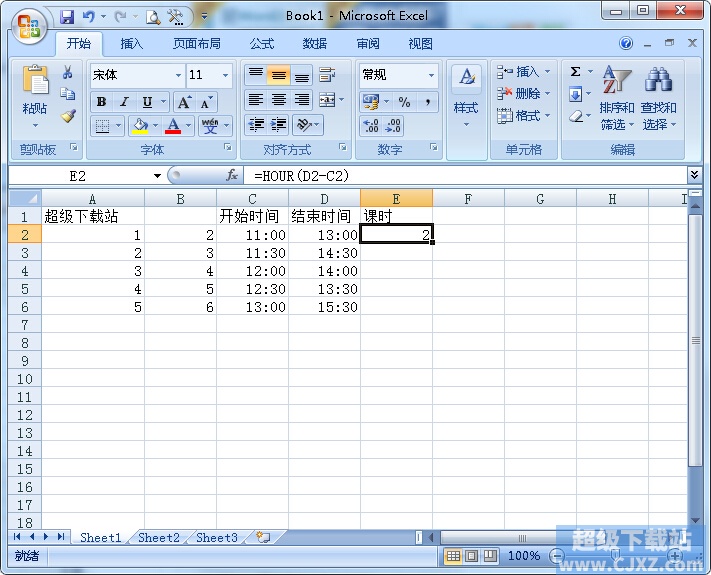This screenshot has width=711, height=575.
Task: Click the 粘贴 paste button
Action: [x=35, y=95]
